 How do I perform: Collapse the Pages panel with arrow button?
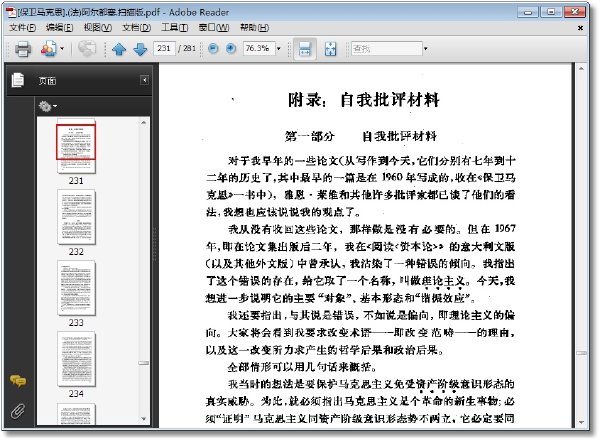point(144,80)
